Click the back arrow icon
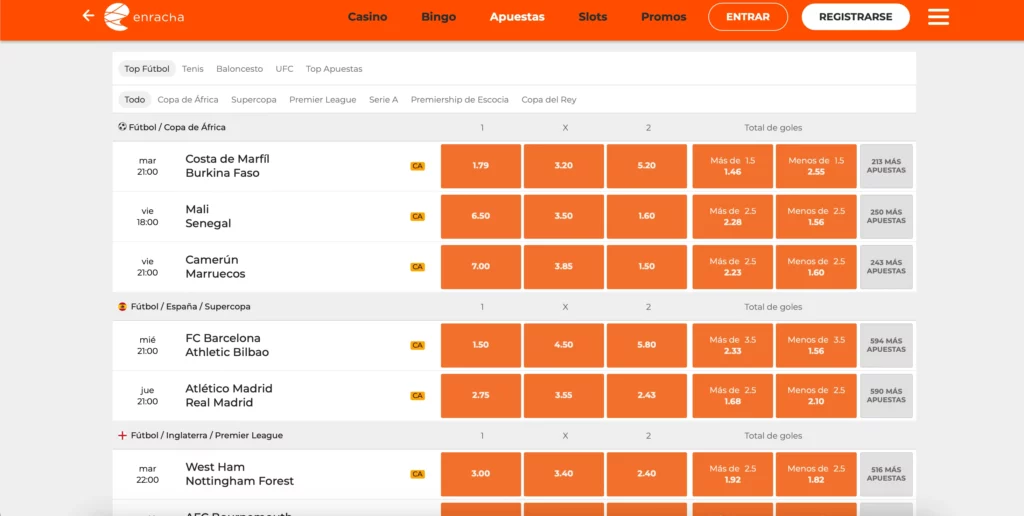The height and width of the screenshot is (516, 1024). pyautogui.click(x=88, y=16)
